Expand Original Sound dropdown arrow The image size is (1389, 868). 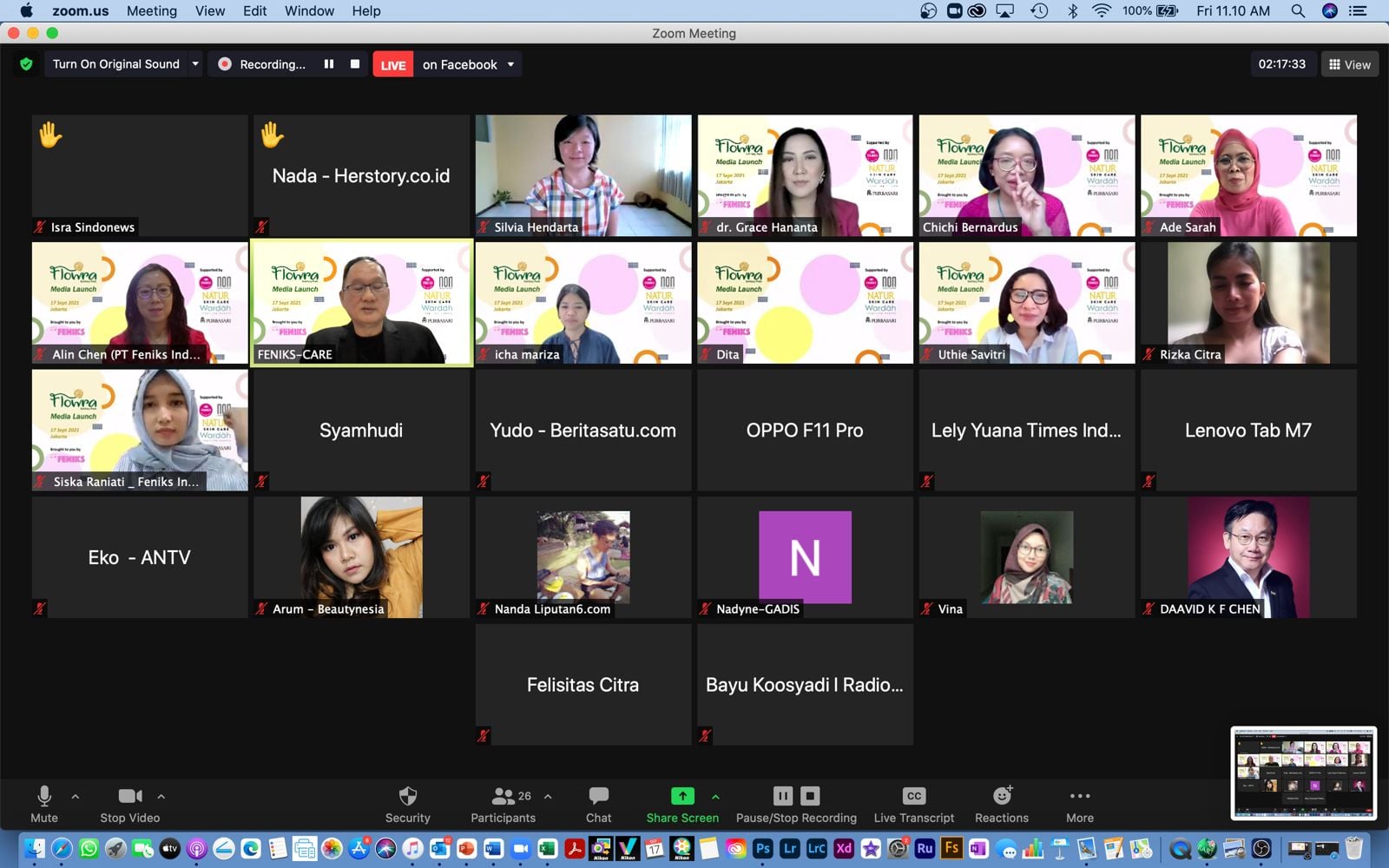195,64
